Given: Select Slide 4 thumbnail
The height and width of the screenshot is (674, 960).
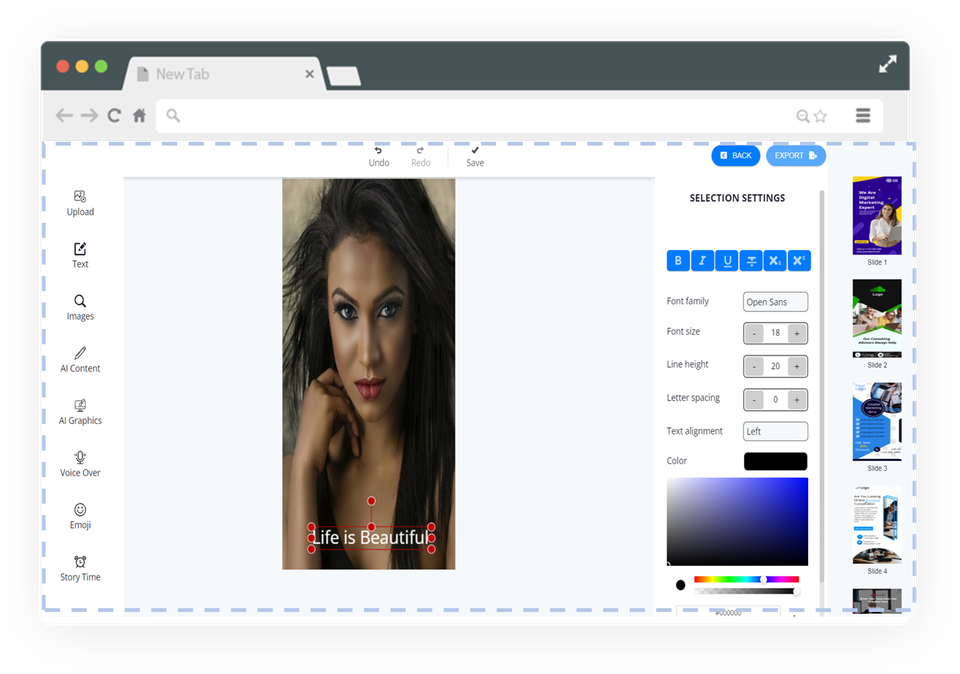Looking at the screenshot, I should tap(877, 525).
